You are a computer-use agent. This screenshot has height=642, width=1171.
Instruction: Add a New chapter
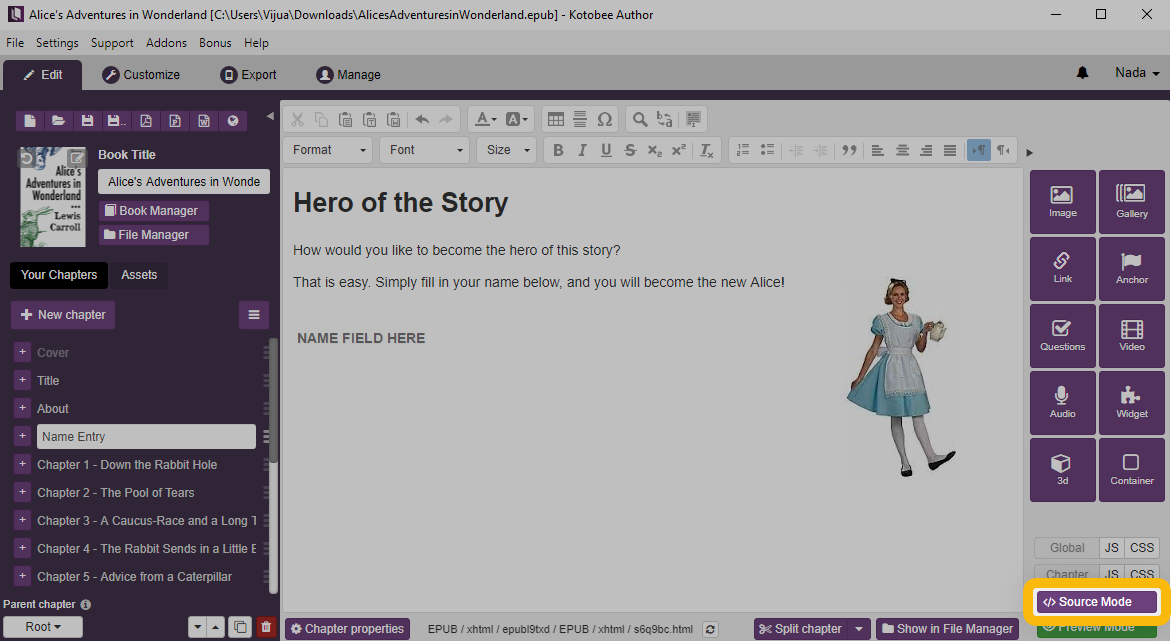click(x=63, y=315)
